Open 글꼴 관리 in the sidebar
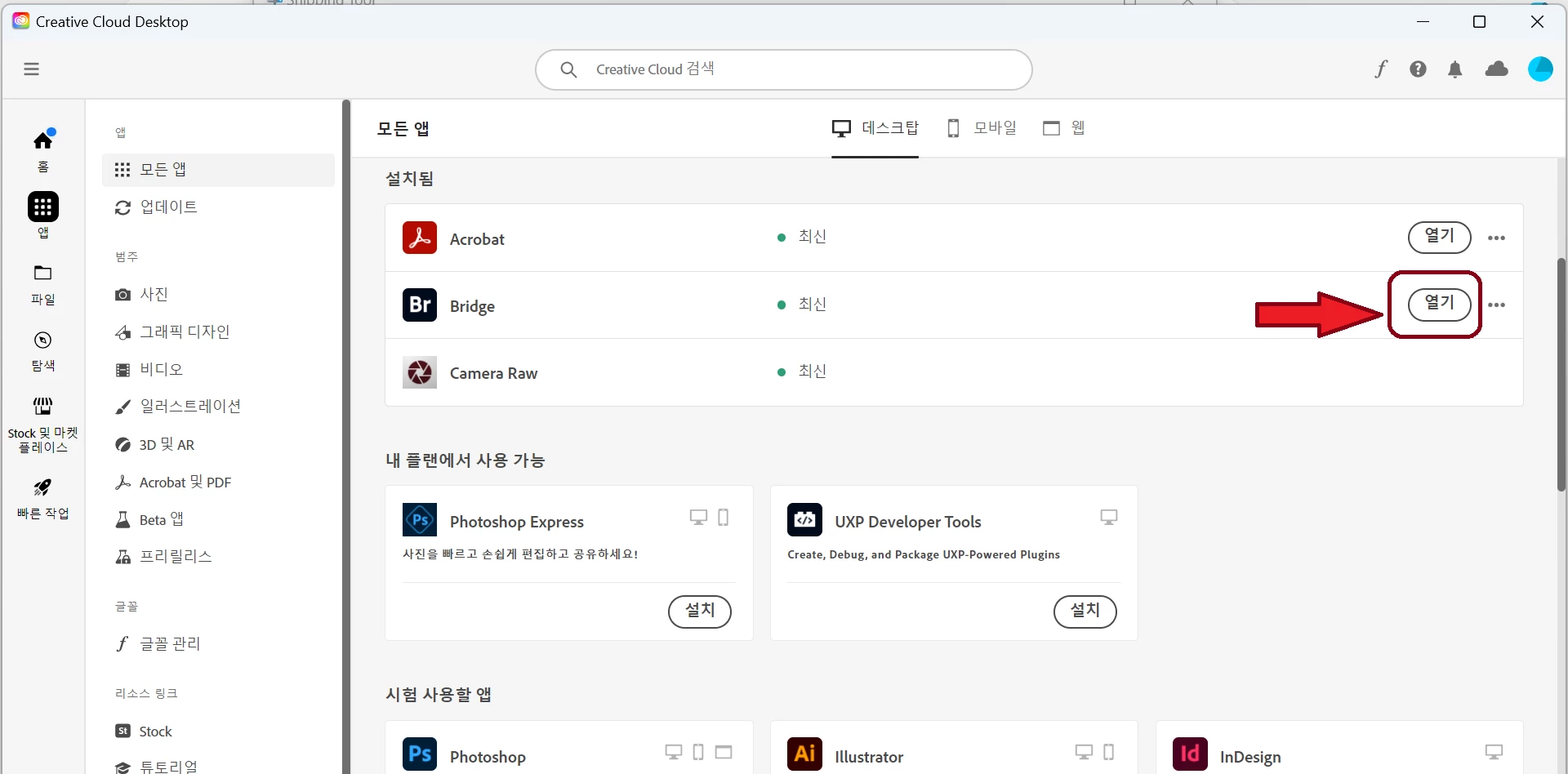 (158, 644)
